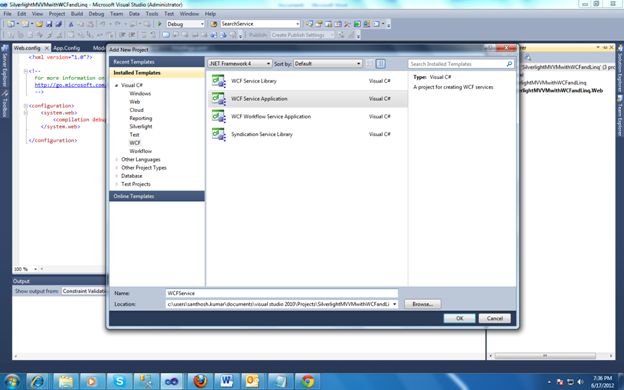Open the Tools menu
The image size is (624, 390).
pos(152,14)
